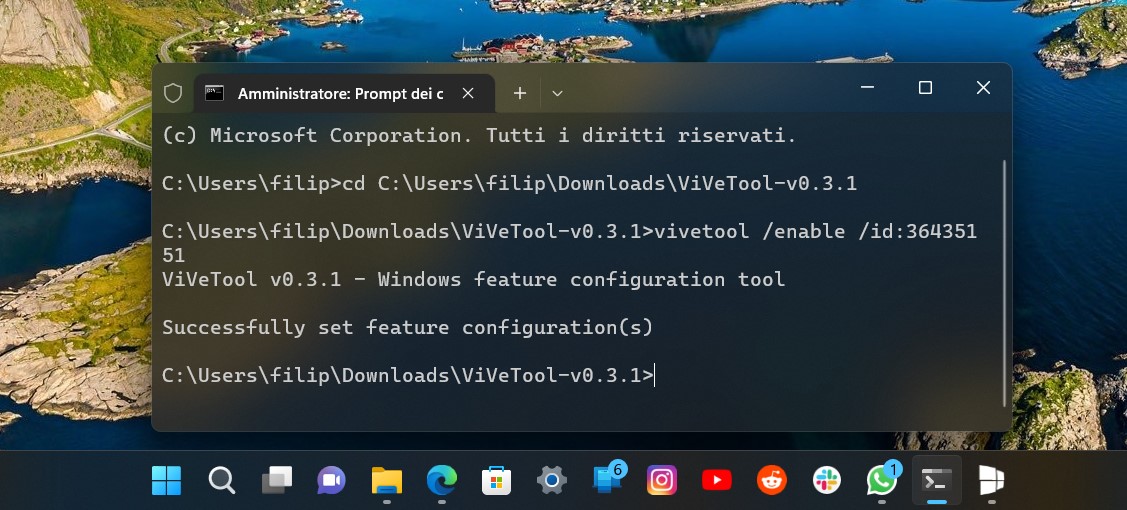
Task: Click the admin shield icon in Terminal
Action: click(x=172, y=93)
